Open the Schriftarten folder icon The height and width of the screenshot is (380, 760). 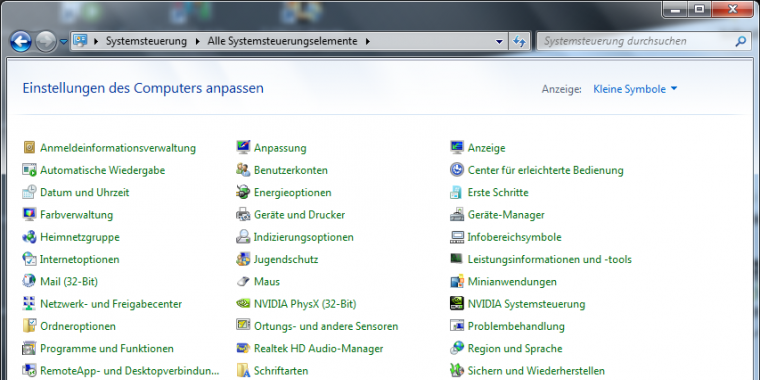click(x=243, y=370)
